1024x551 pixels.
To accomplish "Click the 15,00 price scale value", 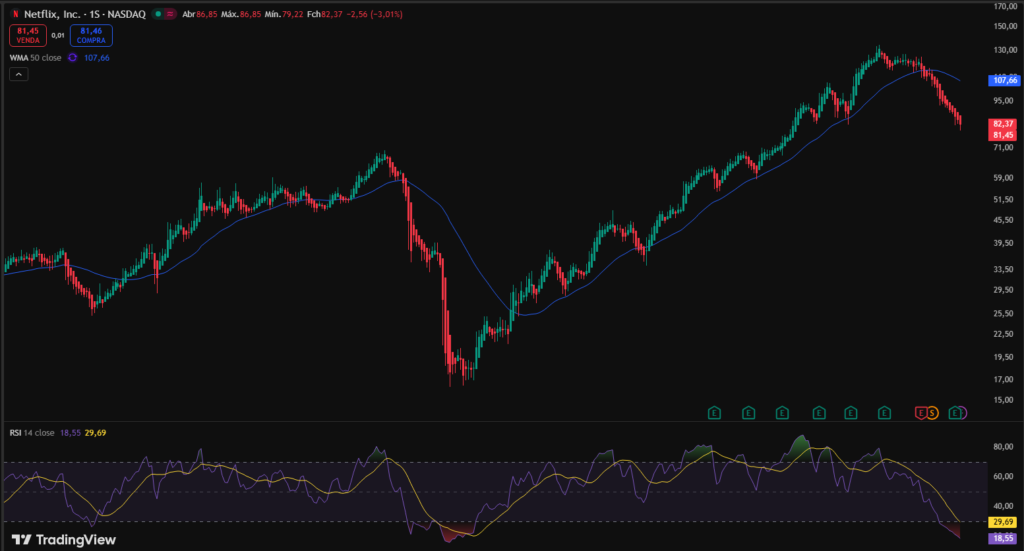I will tap(1004, 400).
